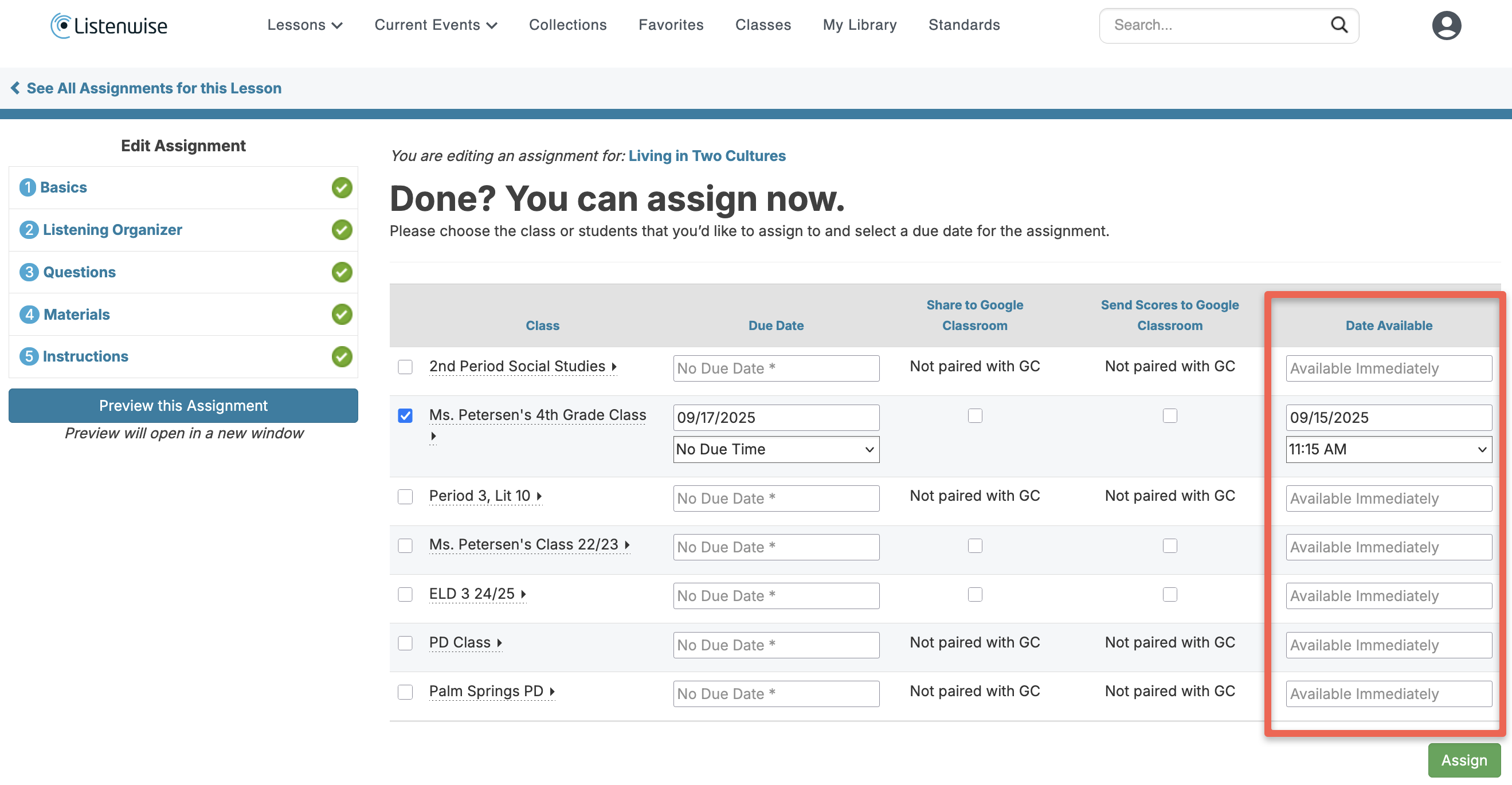1512x785 pixels.
Task: Click the Due Date column header
Action: (776, 325)
